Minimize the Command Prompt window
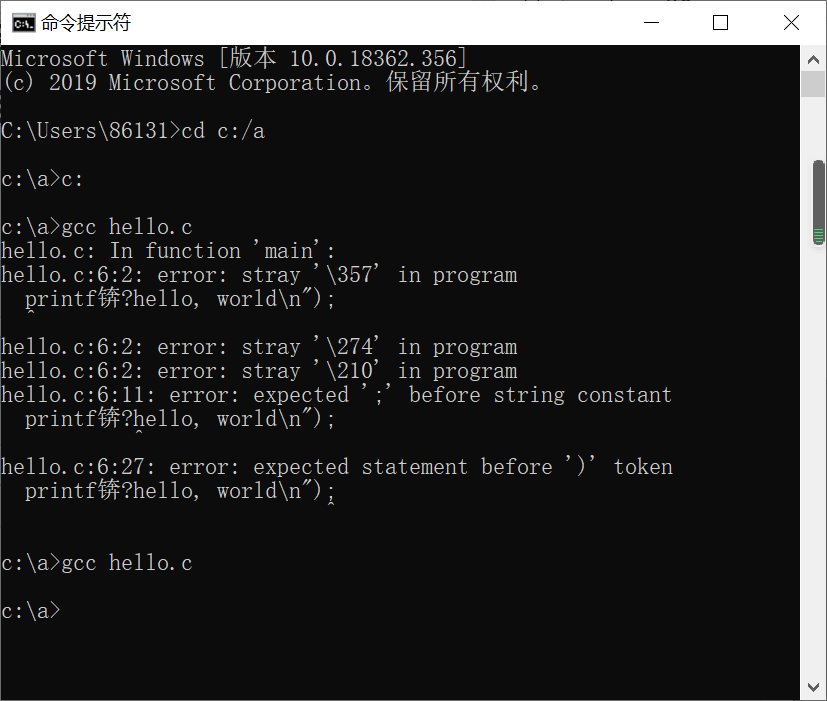Screen dimensions: 827x701 [652, 22]
